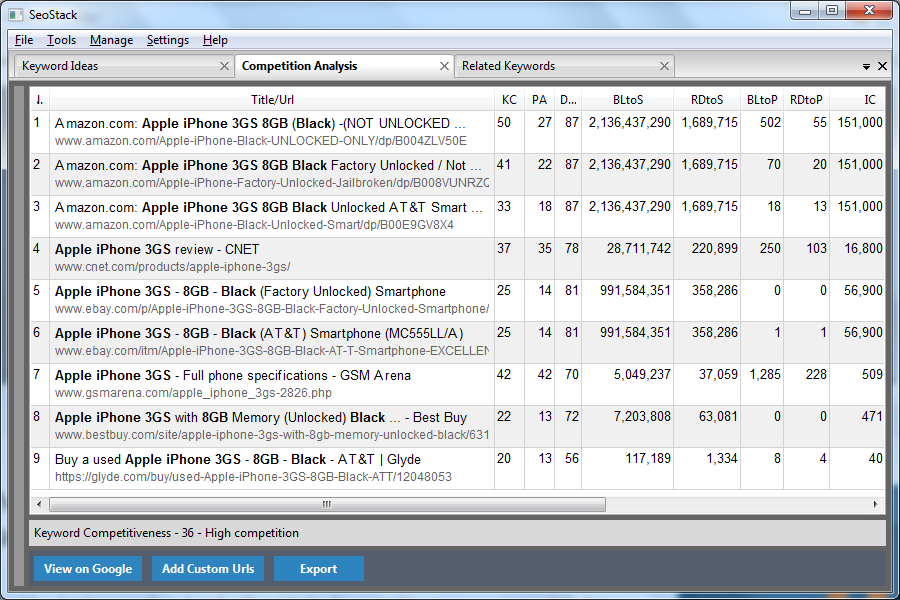Click the ebay.com/p/ Factory-Unlocked-Smartphone URL
The height and width of the screenshot is (600, 900).
271,309
